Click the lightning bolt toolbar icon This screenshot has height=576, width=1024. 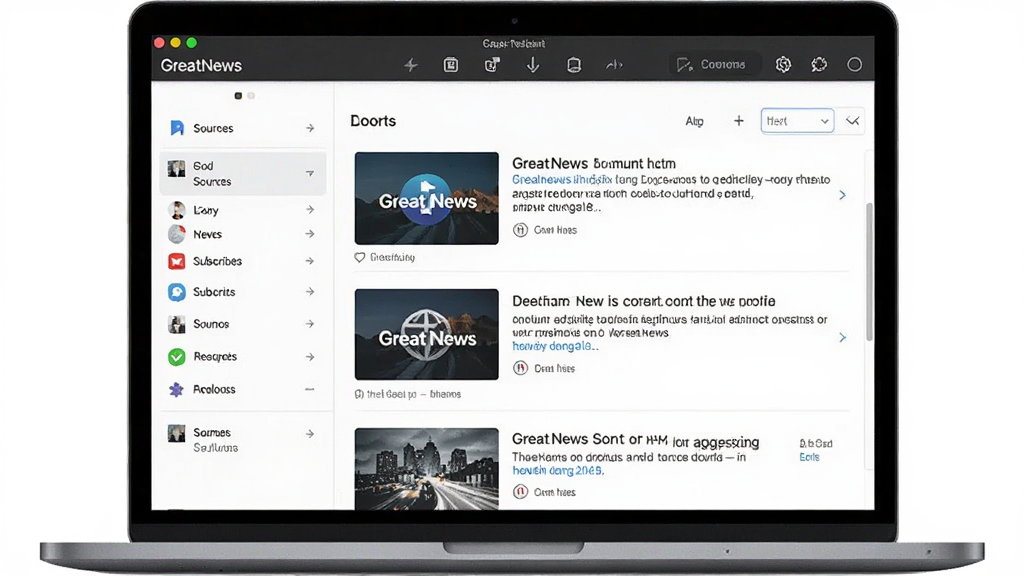tap(411, 65)
